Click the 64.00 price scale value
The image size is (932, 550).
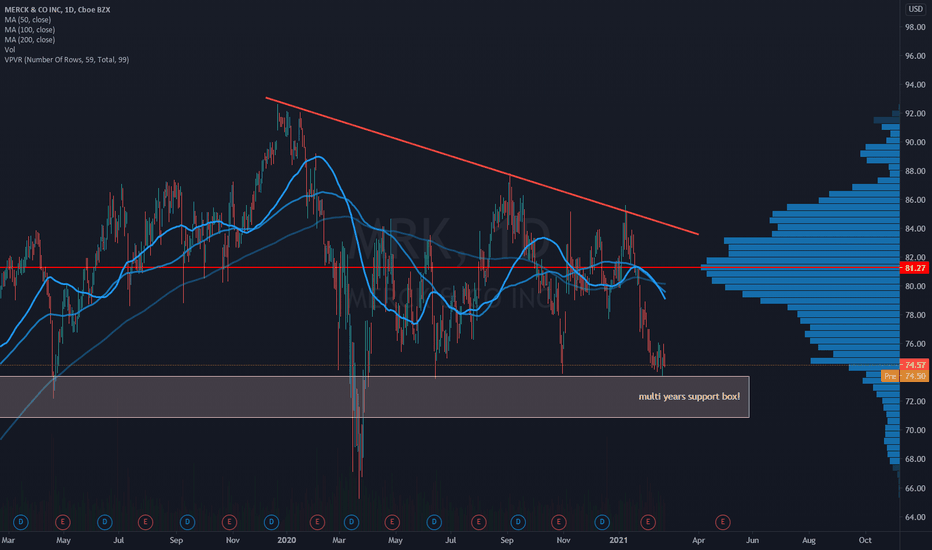[915, 517]
